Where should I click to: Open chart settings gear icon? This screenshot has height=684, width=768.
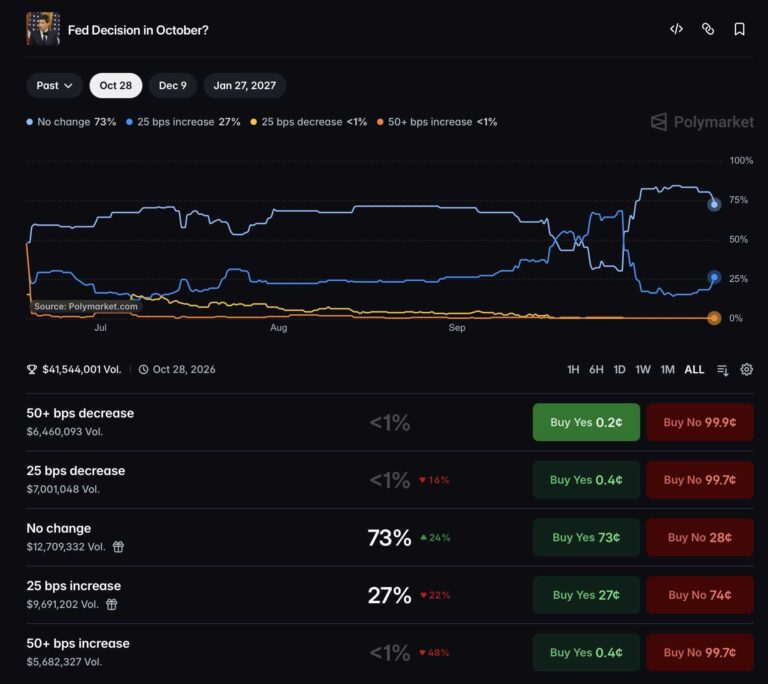tap(746, 369)
